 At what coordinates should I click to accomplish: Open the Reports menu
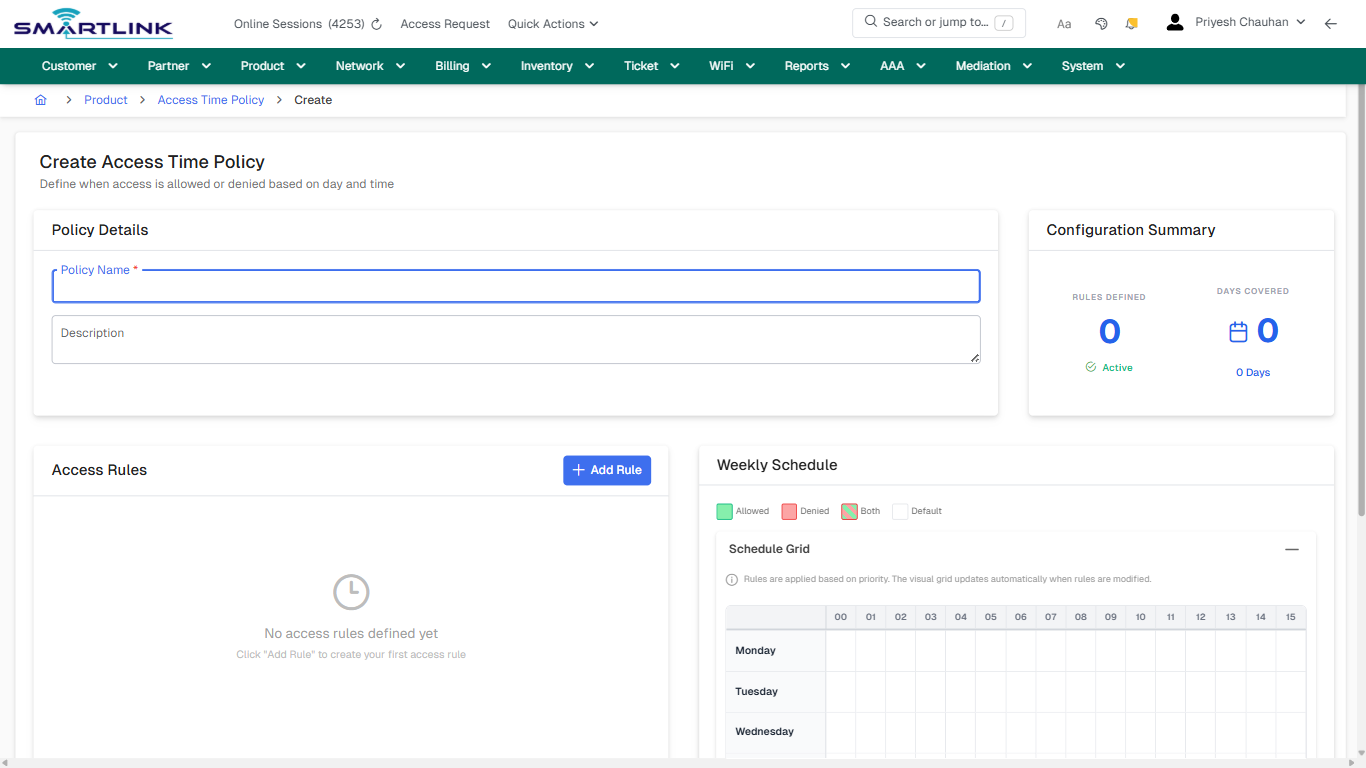click(x=816, y=65)
